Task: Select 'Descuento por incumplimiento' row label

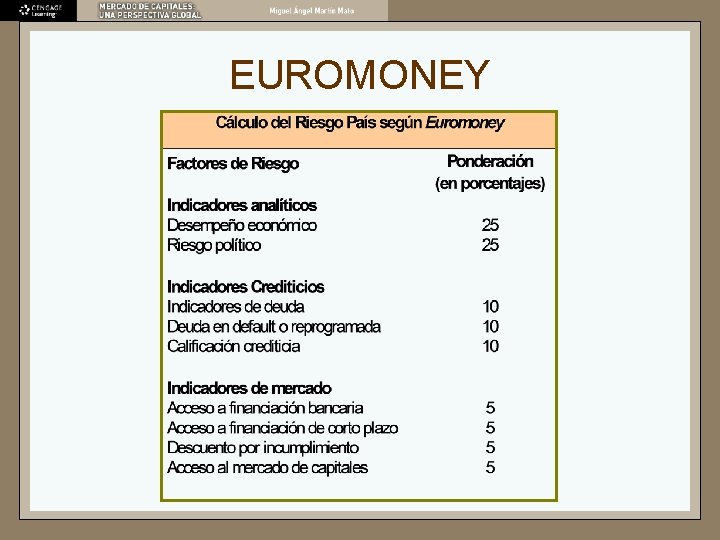Action: pos(263,448)
